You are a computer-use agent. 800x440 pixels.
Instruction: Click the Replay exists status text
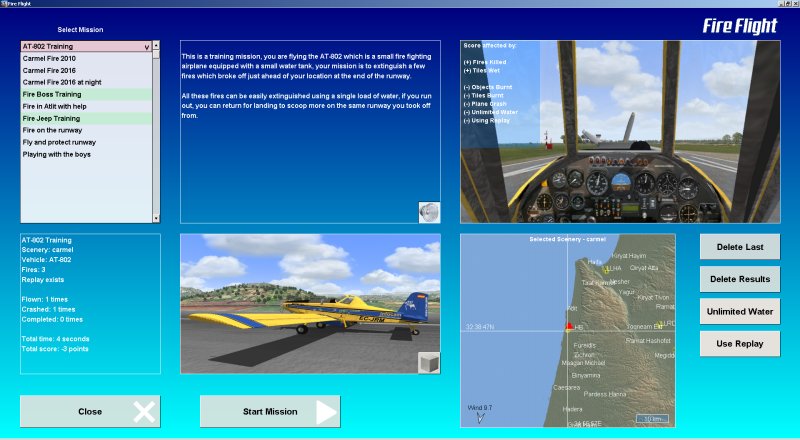43,280
